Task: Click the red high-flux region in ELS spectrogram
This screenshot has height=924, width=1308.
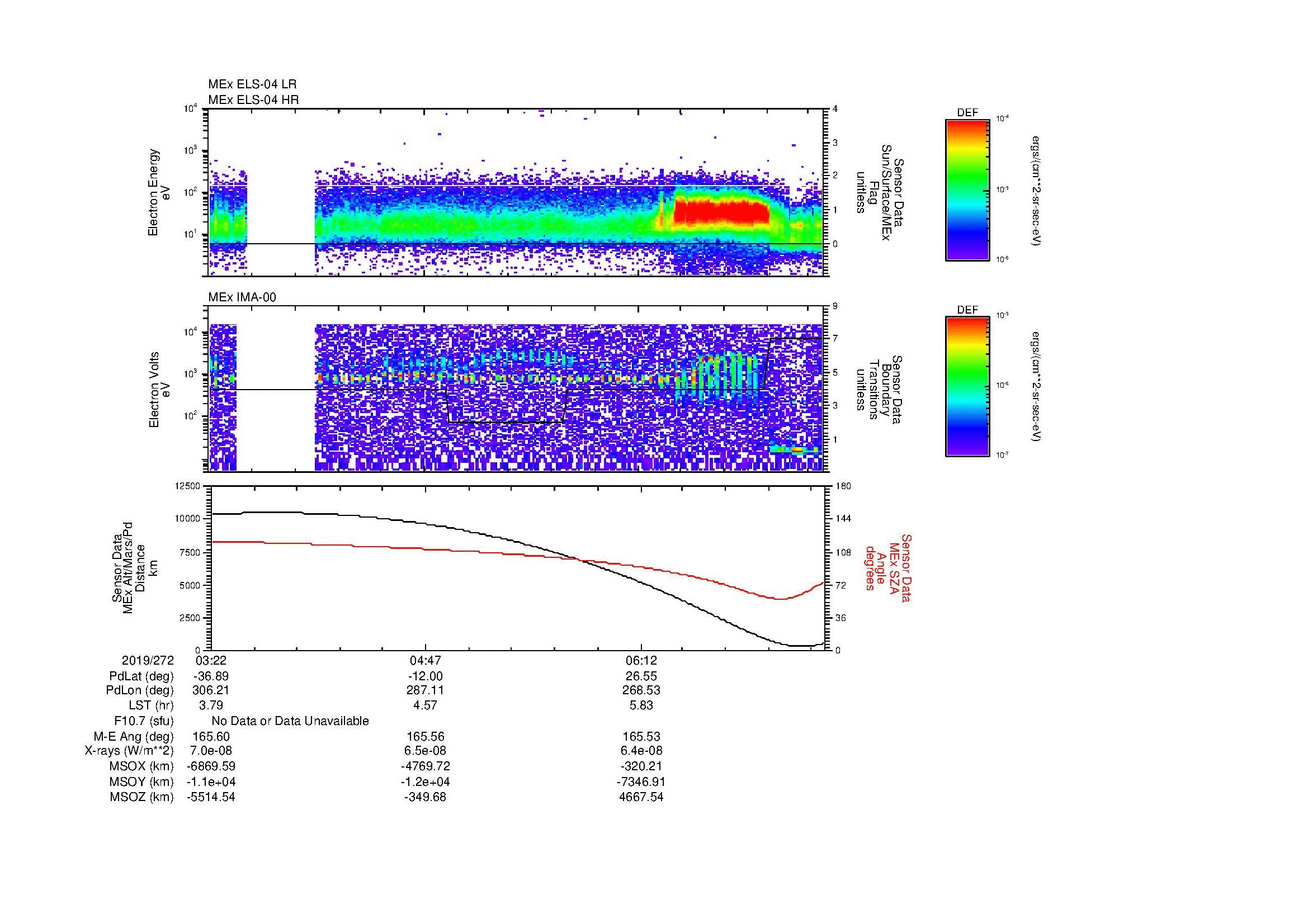Action: point(721,212)
